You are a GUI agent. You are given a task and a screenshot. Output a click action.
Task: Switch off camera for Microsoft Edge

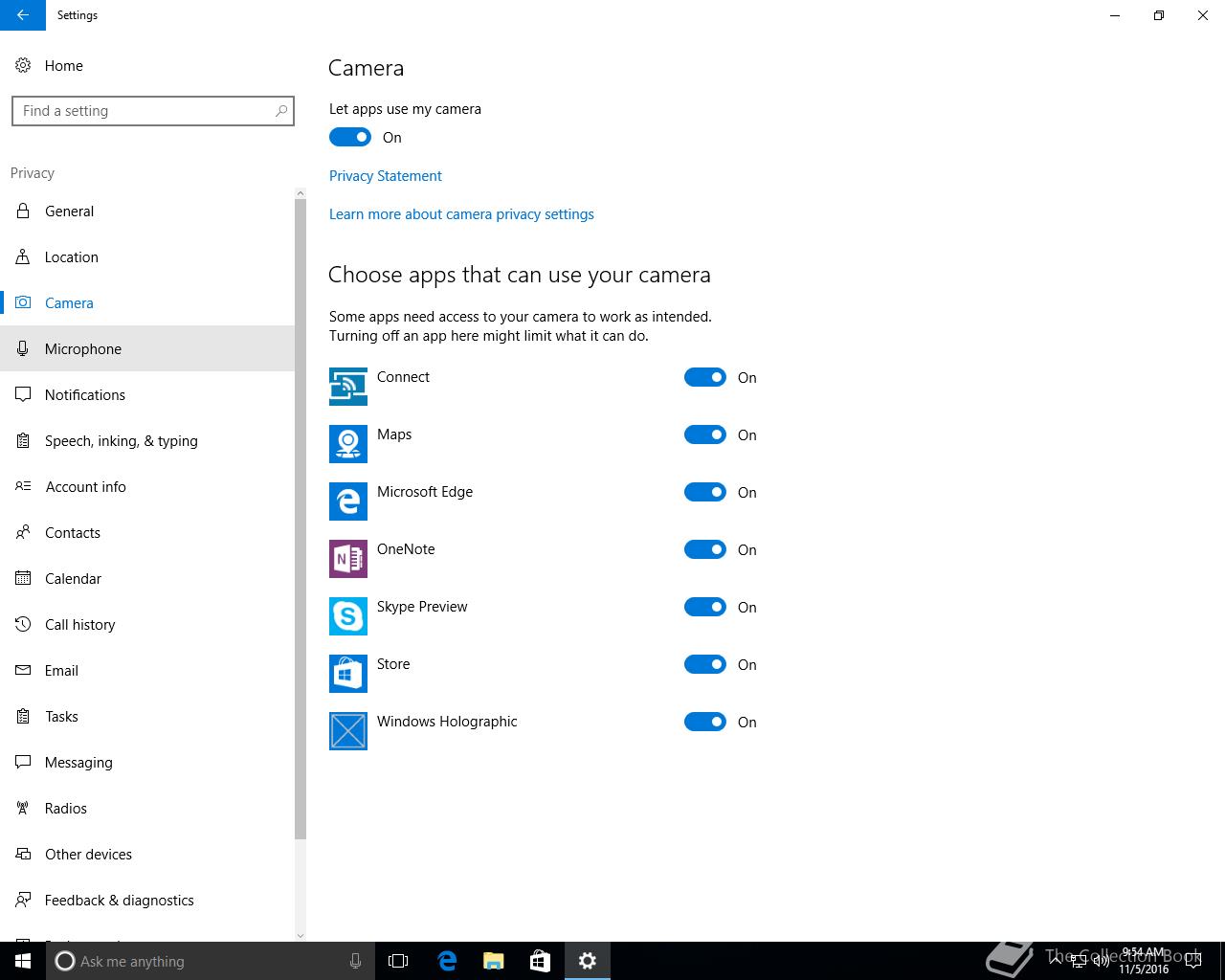(705, 492)
